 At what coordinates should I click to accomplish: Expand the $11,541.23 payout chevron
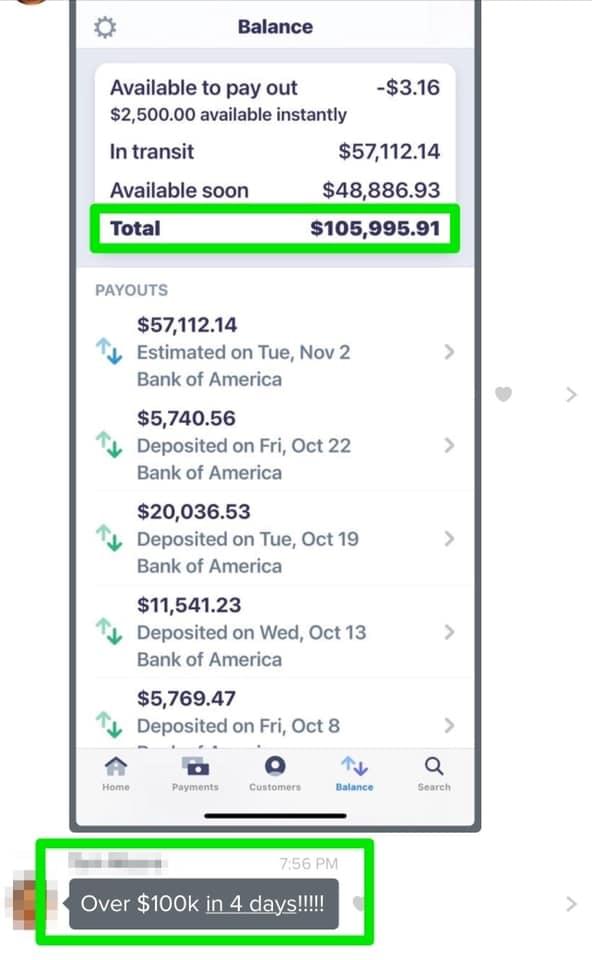(x=449, y=632)
